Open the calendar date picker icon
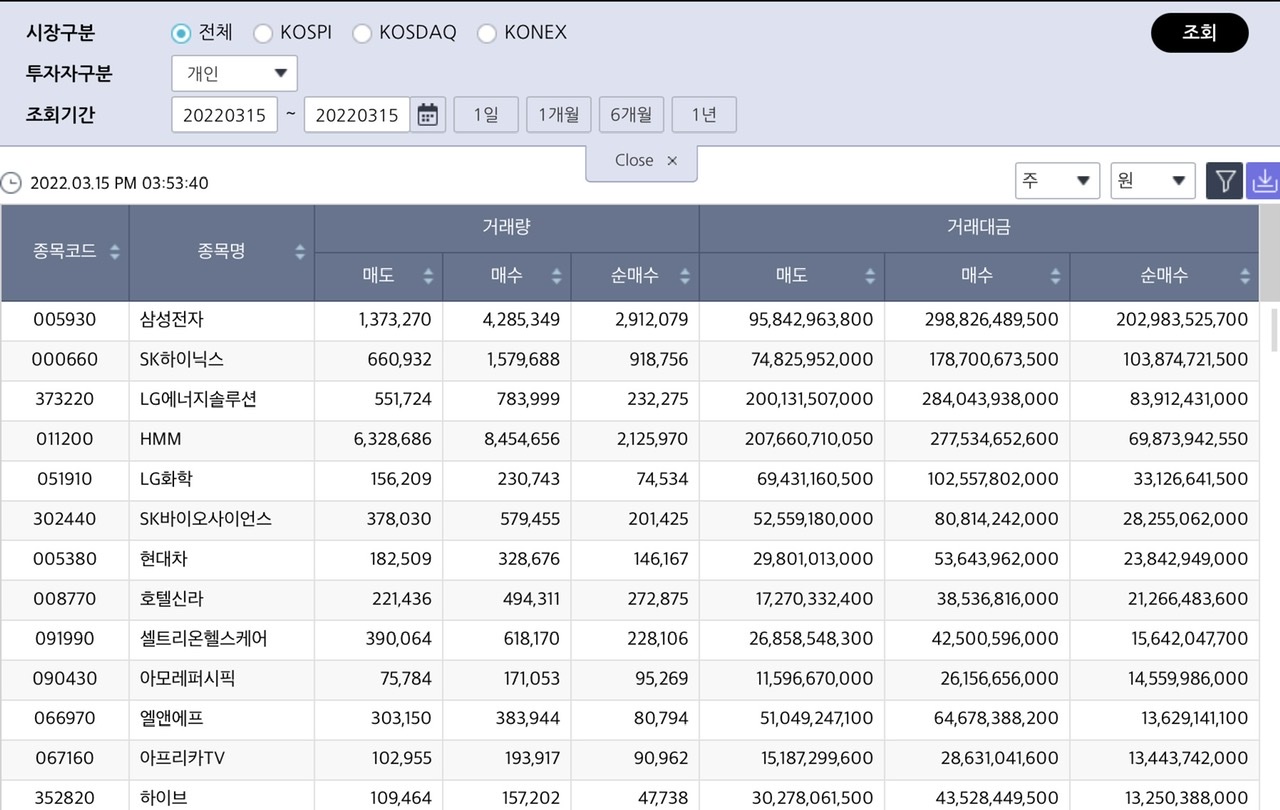The image size is (1280, 810). point(428,115)
